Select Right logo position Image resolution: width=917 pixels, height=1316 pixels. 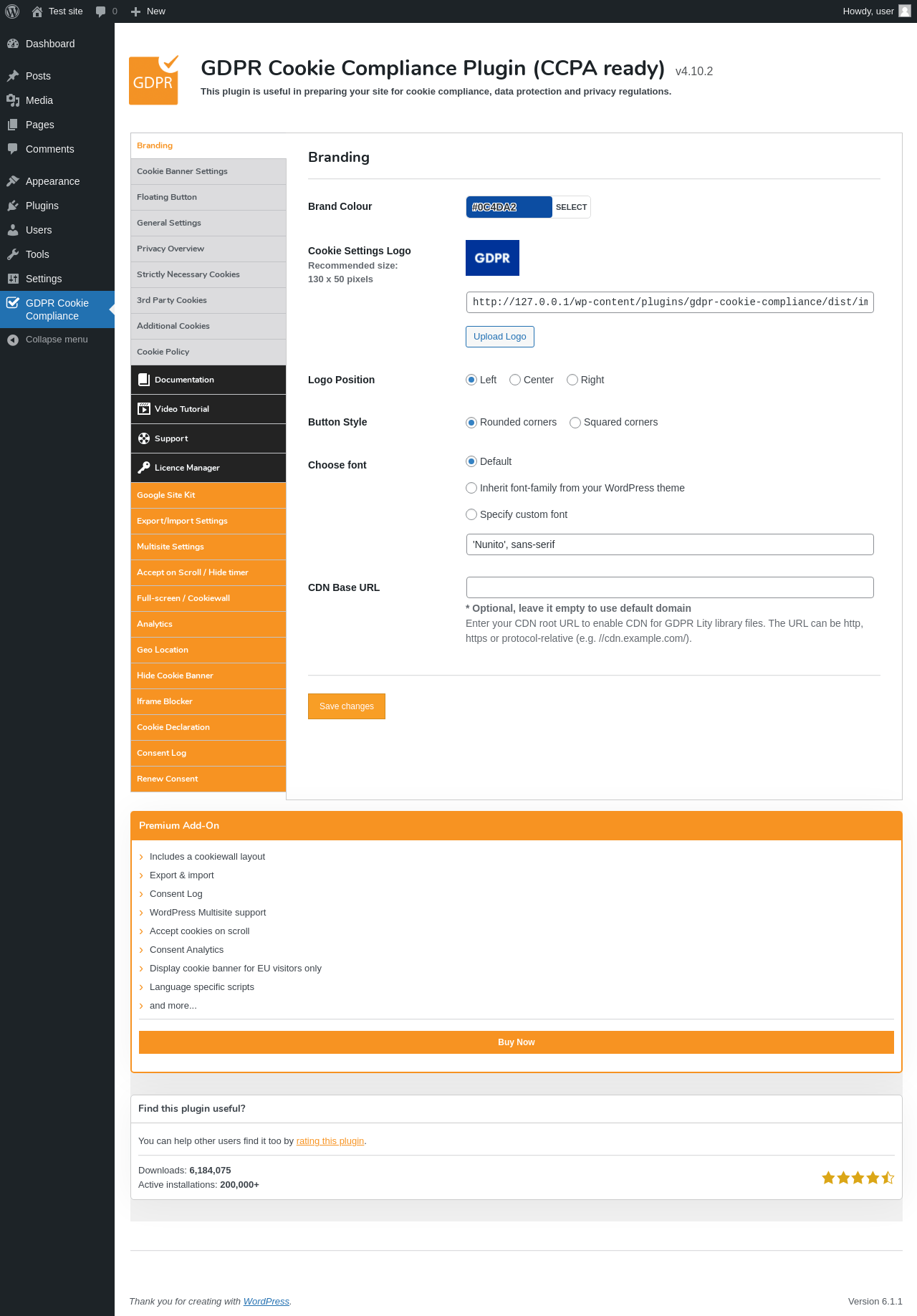(572, 380)
